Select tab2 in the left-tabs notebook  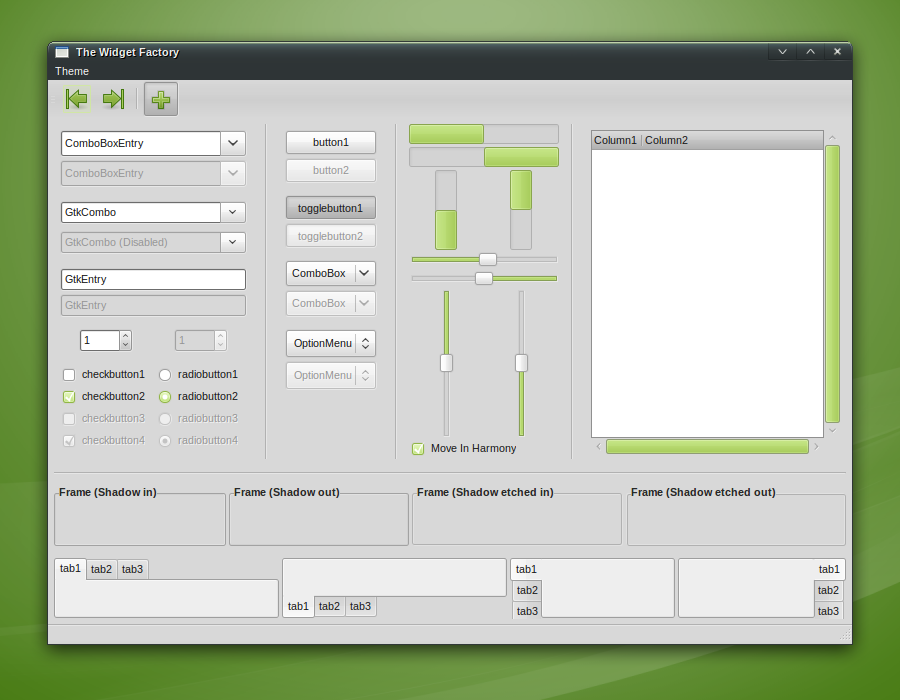(527, 590)
